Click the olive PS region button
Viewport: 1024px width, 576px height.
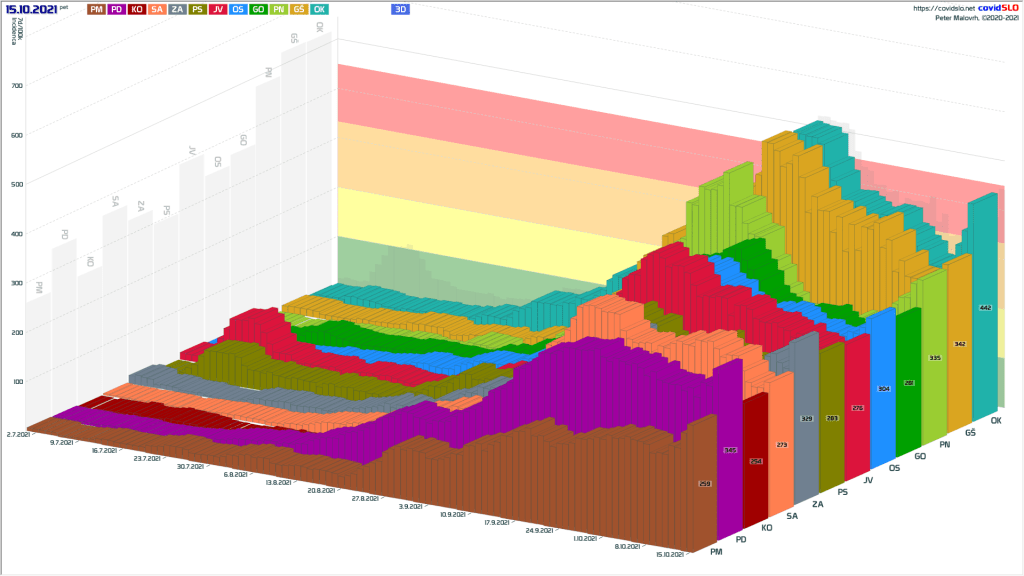[x=197, y=9]
